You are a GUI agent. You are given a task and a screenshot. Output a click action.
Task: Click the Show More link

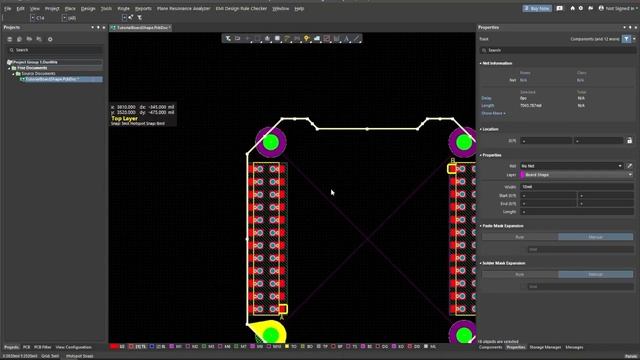[493, 113]
